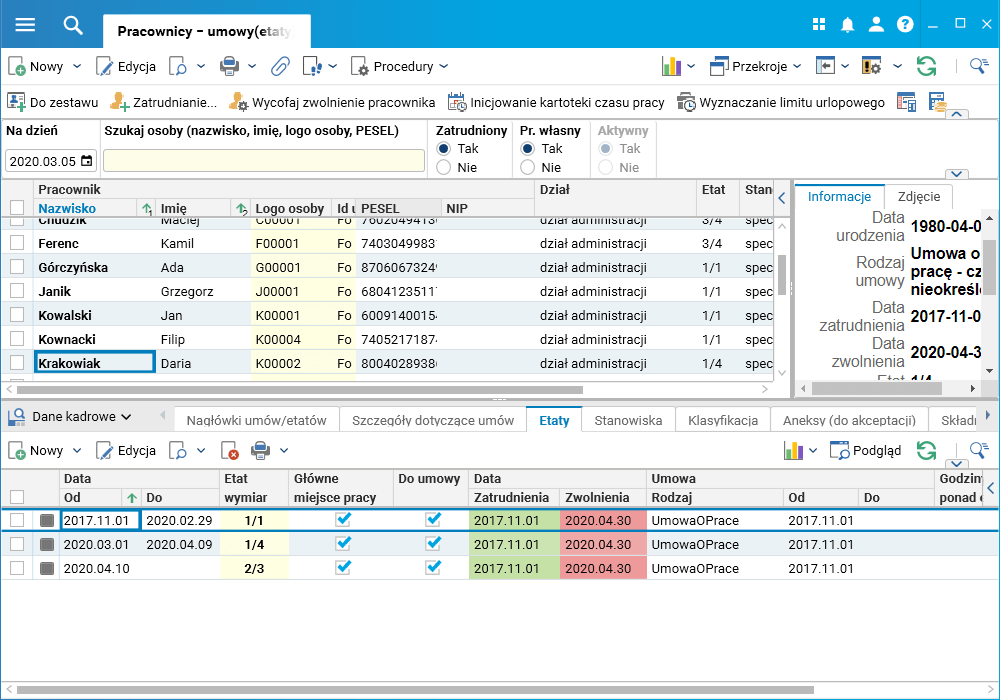
Task: Open the hamburger main menu
Action: [26, 25]
